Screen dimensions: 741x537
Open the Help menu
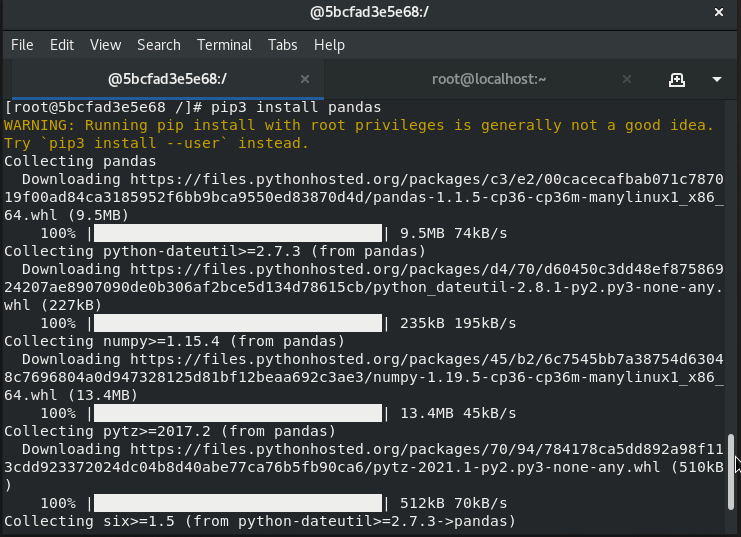click(329, 45)
